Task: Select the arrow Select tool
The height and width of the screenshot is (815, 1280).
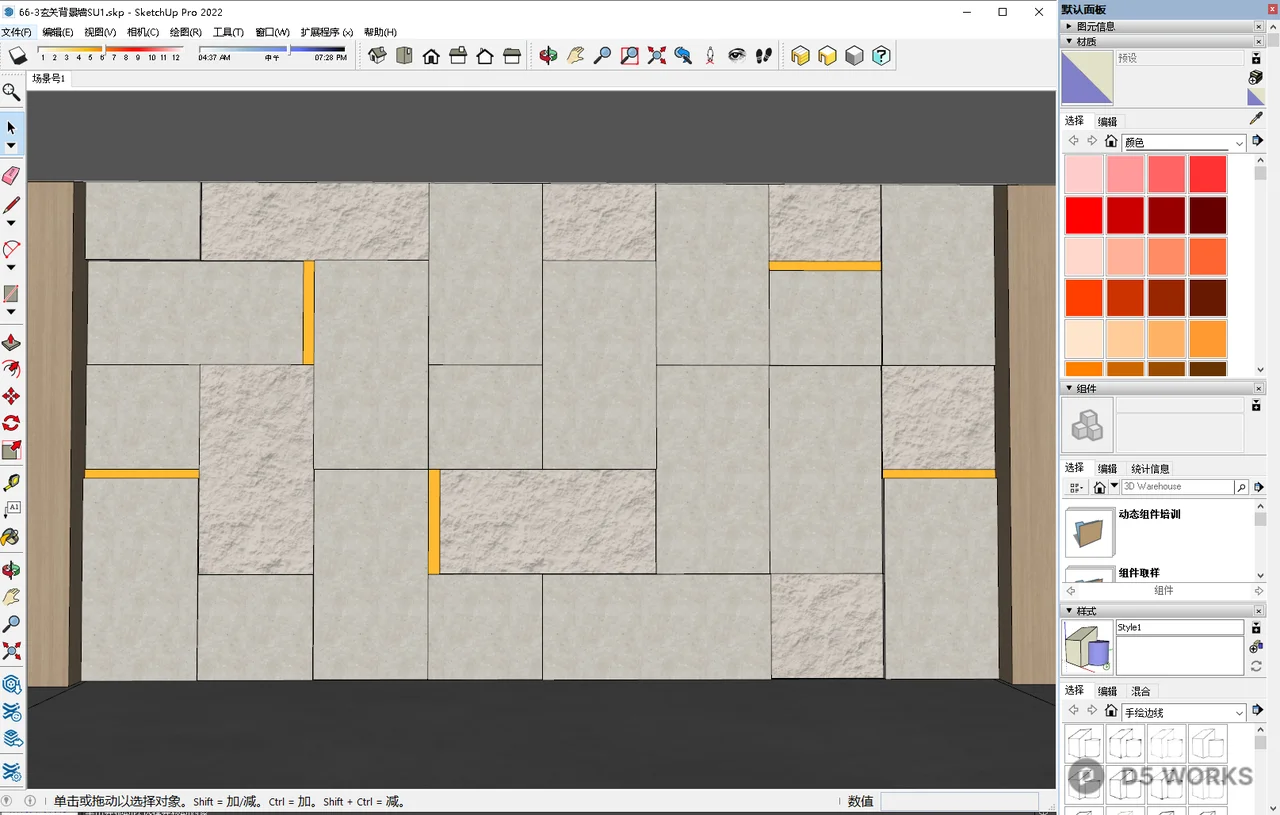Action: 11,128
